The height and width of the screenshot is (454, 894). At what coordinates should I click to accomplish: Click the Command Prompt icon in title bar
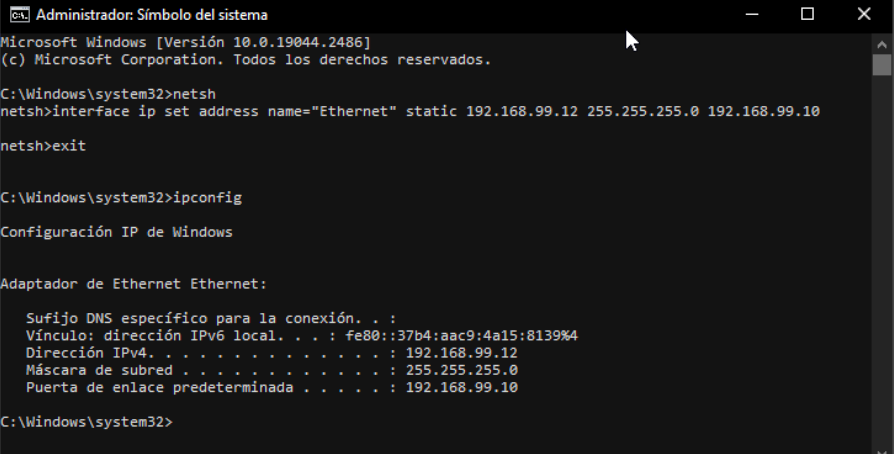[17, 15]
